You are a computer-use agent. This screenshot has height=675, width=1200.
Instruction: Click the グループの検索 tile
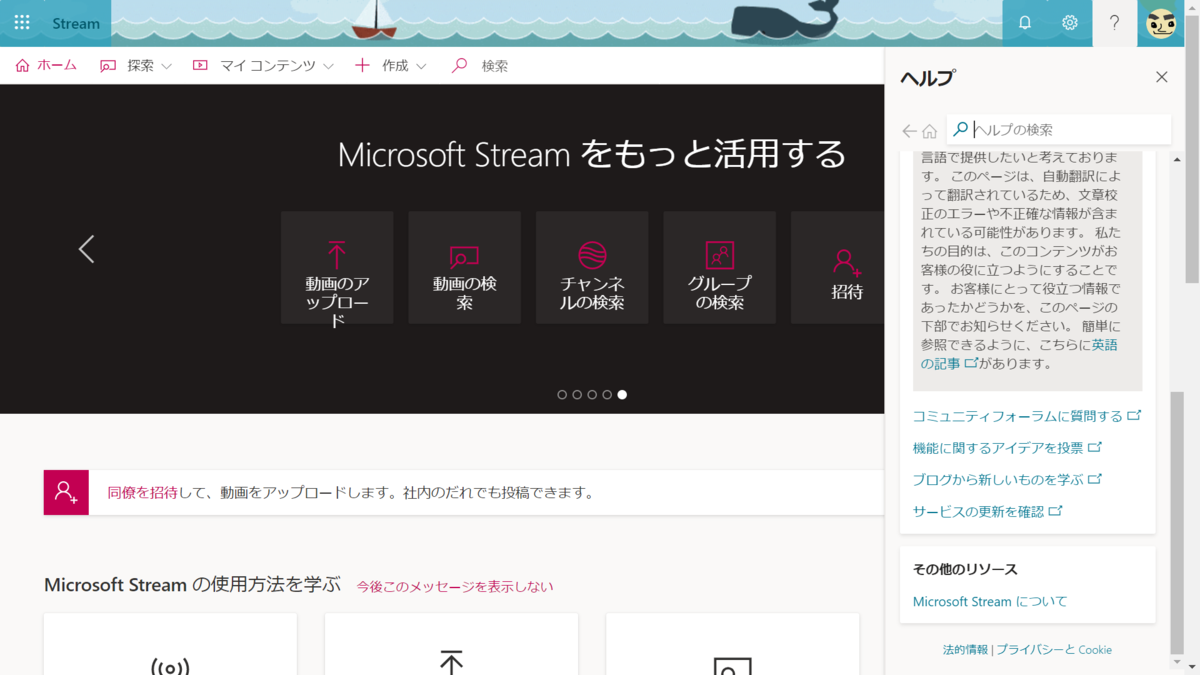[720, 267]
